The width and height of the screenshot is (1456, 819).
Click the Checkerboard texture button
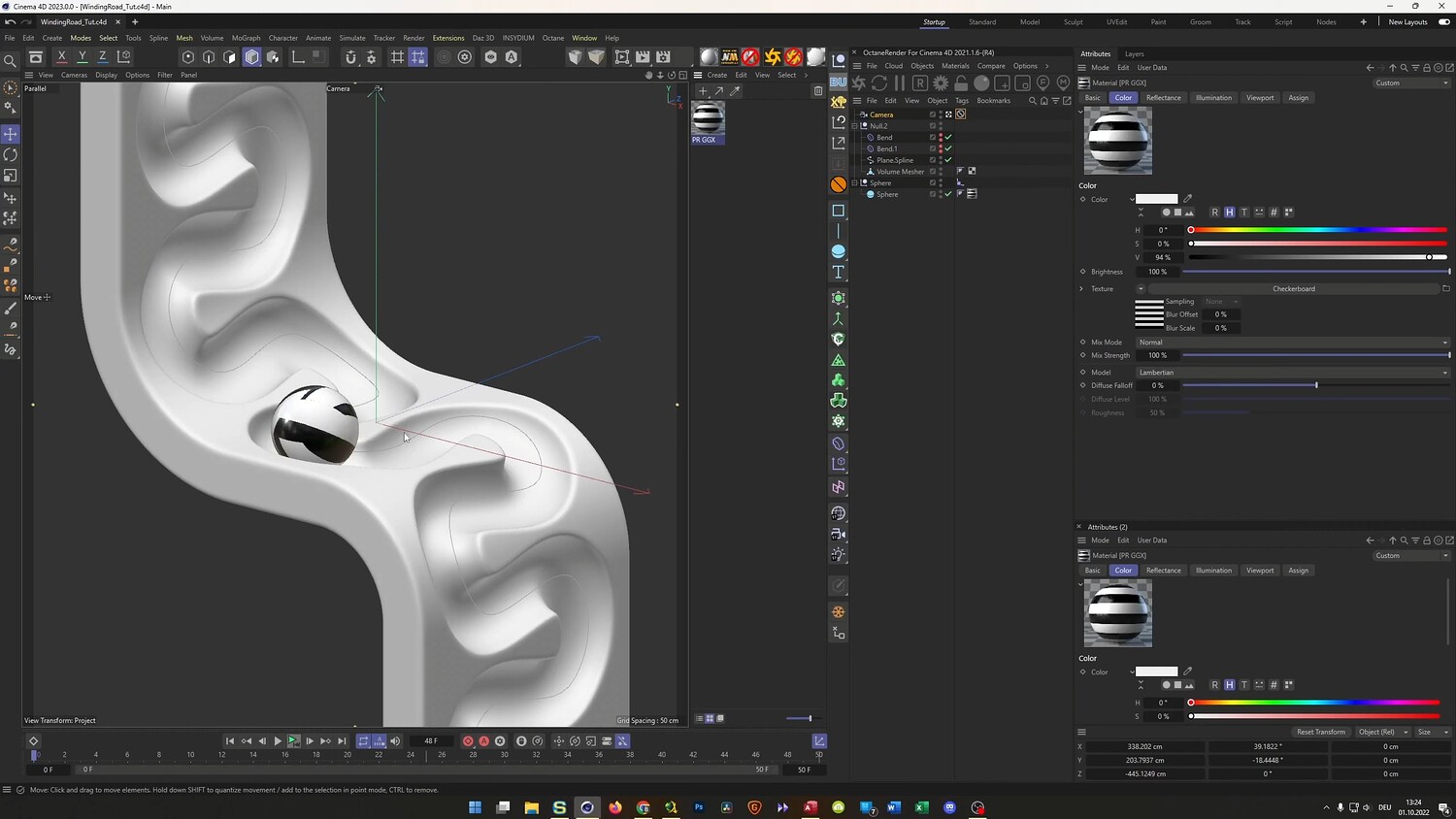(1293, 289)
